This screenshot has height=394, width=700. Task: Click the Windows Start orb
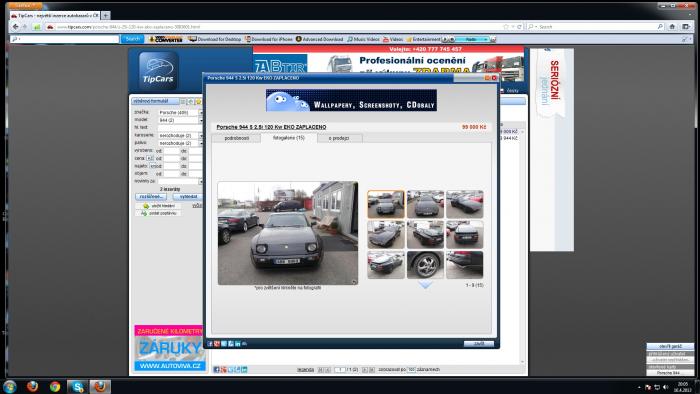[x=10, y=386]
